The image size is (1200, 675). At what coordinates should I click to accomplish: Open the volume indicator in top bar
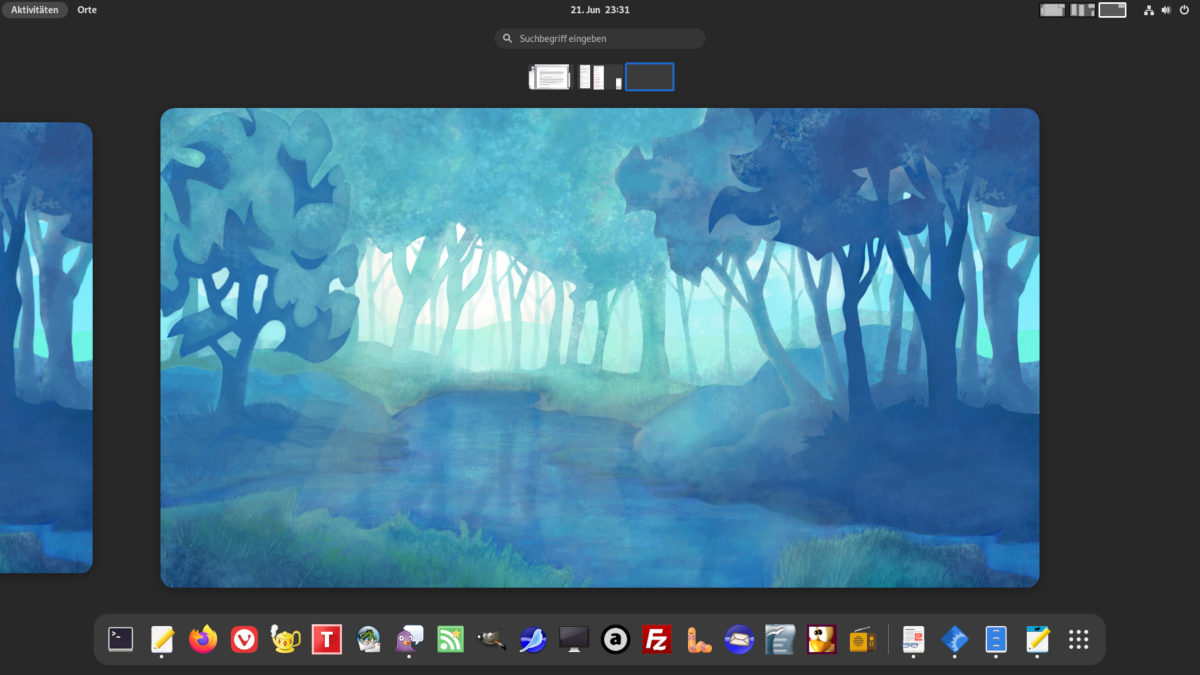[1166, 10]
